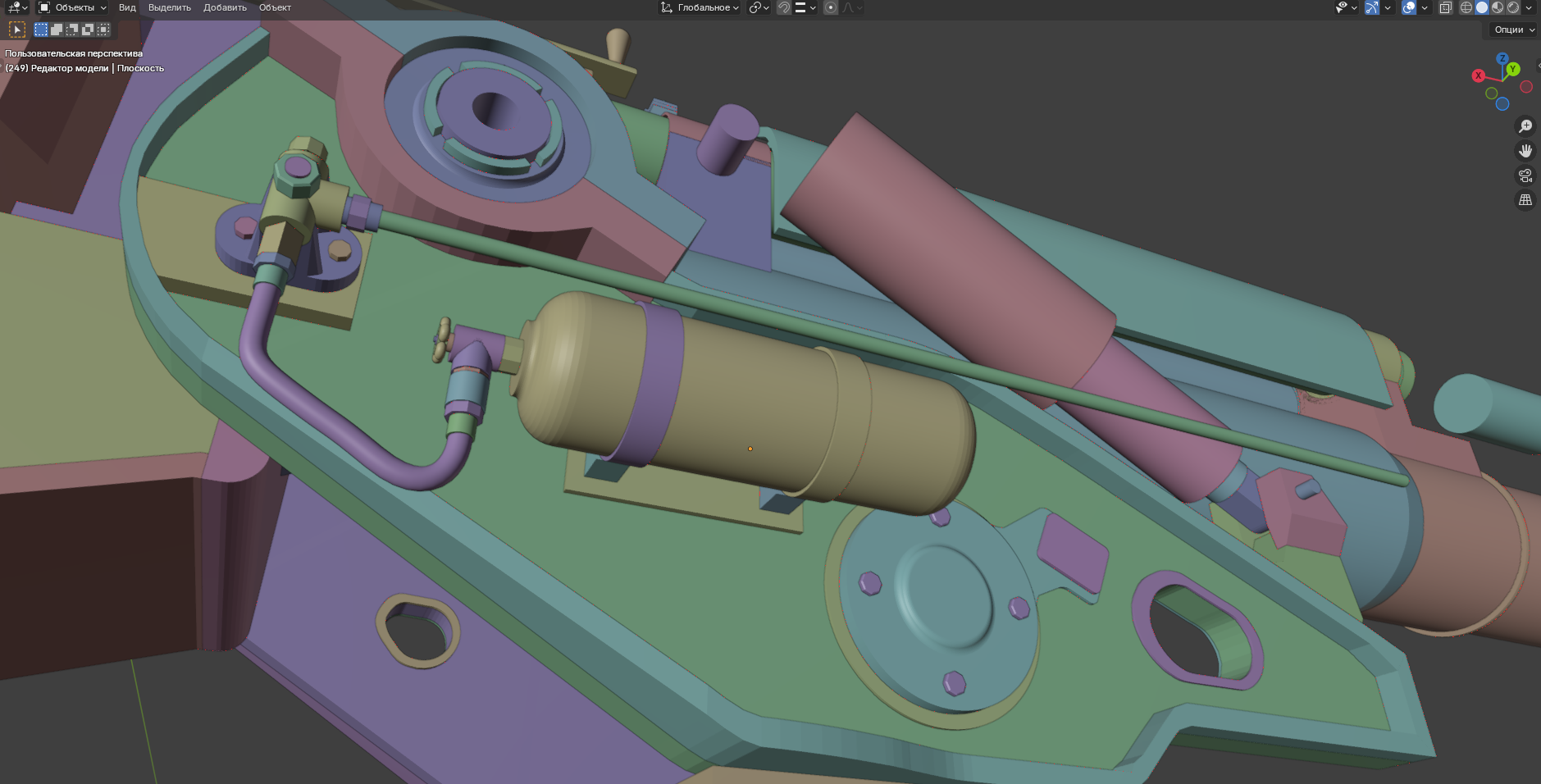Screen dimensions: 1541x784
Task: Open the Объект menu
Action: [x=275, y=7]
